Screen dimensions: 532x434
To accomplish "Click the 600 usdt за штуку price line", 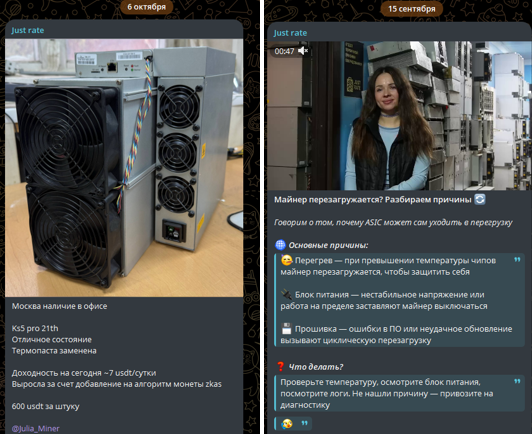I will [x=45, y=406].
